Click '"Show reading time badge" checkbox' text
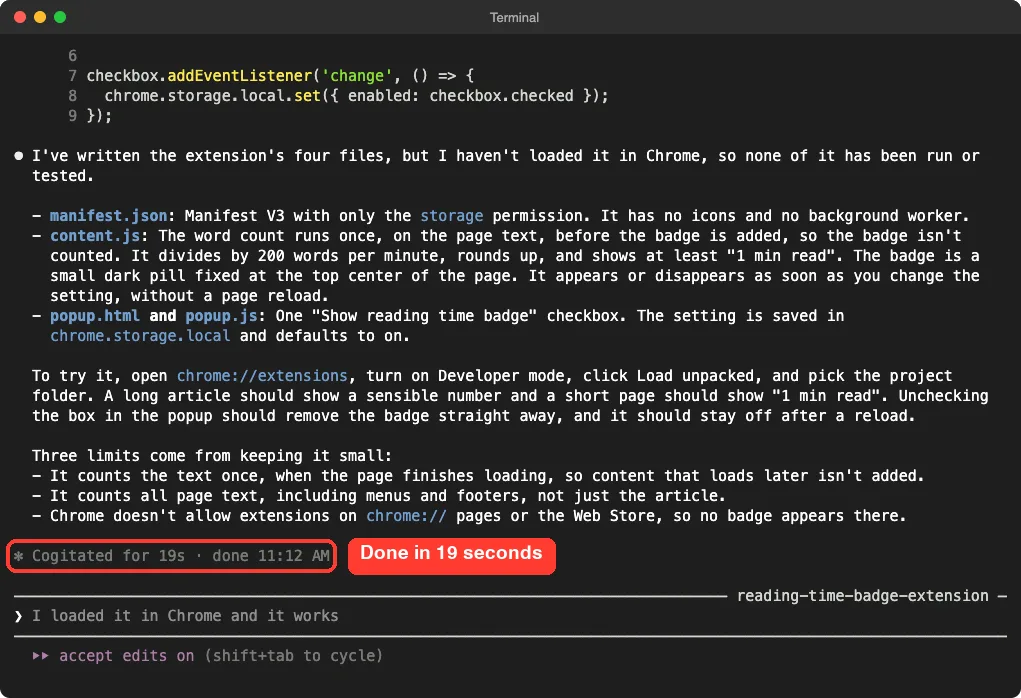1021x698 pixels. (469, 316)
